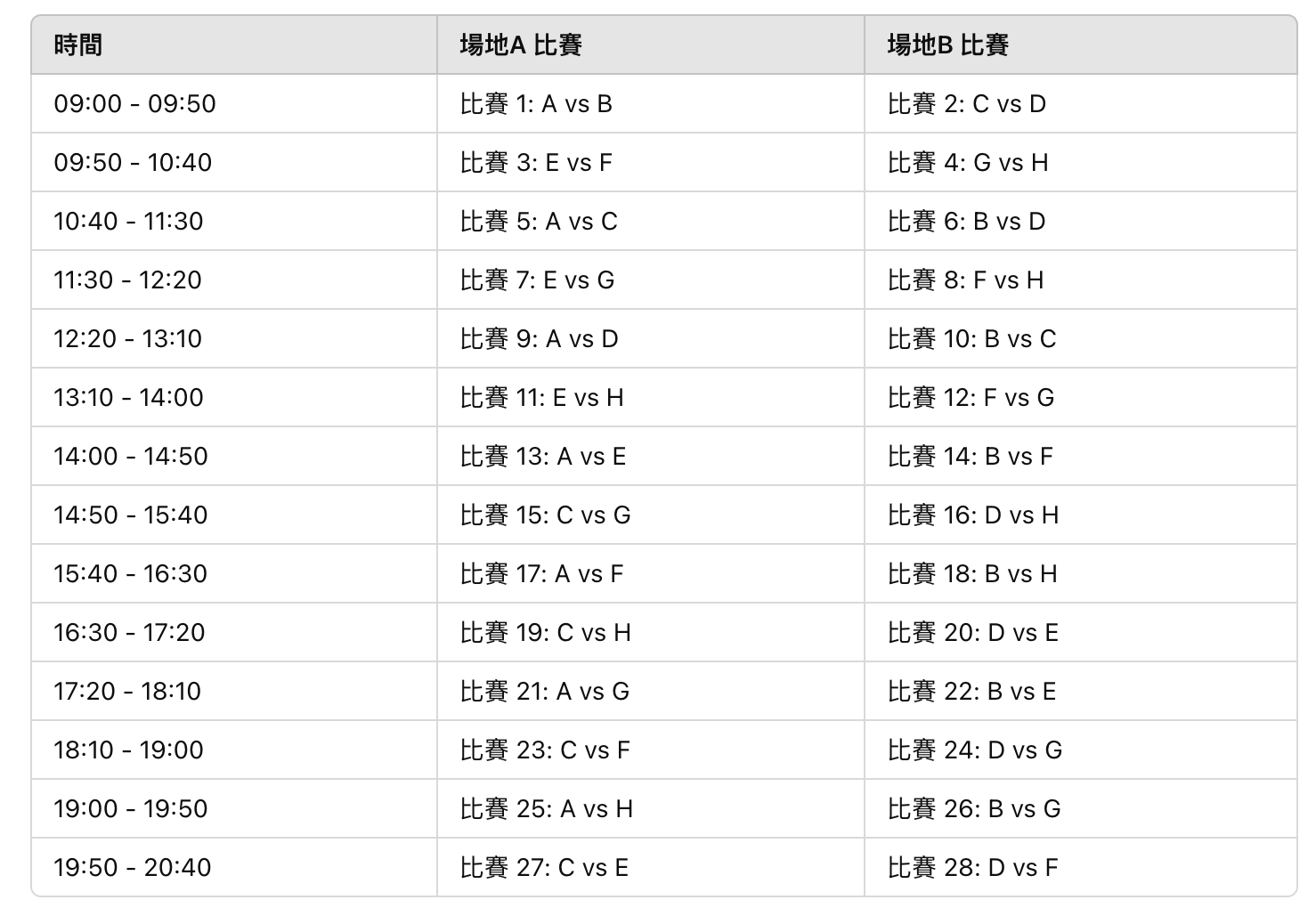This screenshot has height=908, width=1316.
Task: Click cell 比賽 28: D vs F
Action: coord(1080,867)
